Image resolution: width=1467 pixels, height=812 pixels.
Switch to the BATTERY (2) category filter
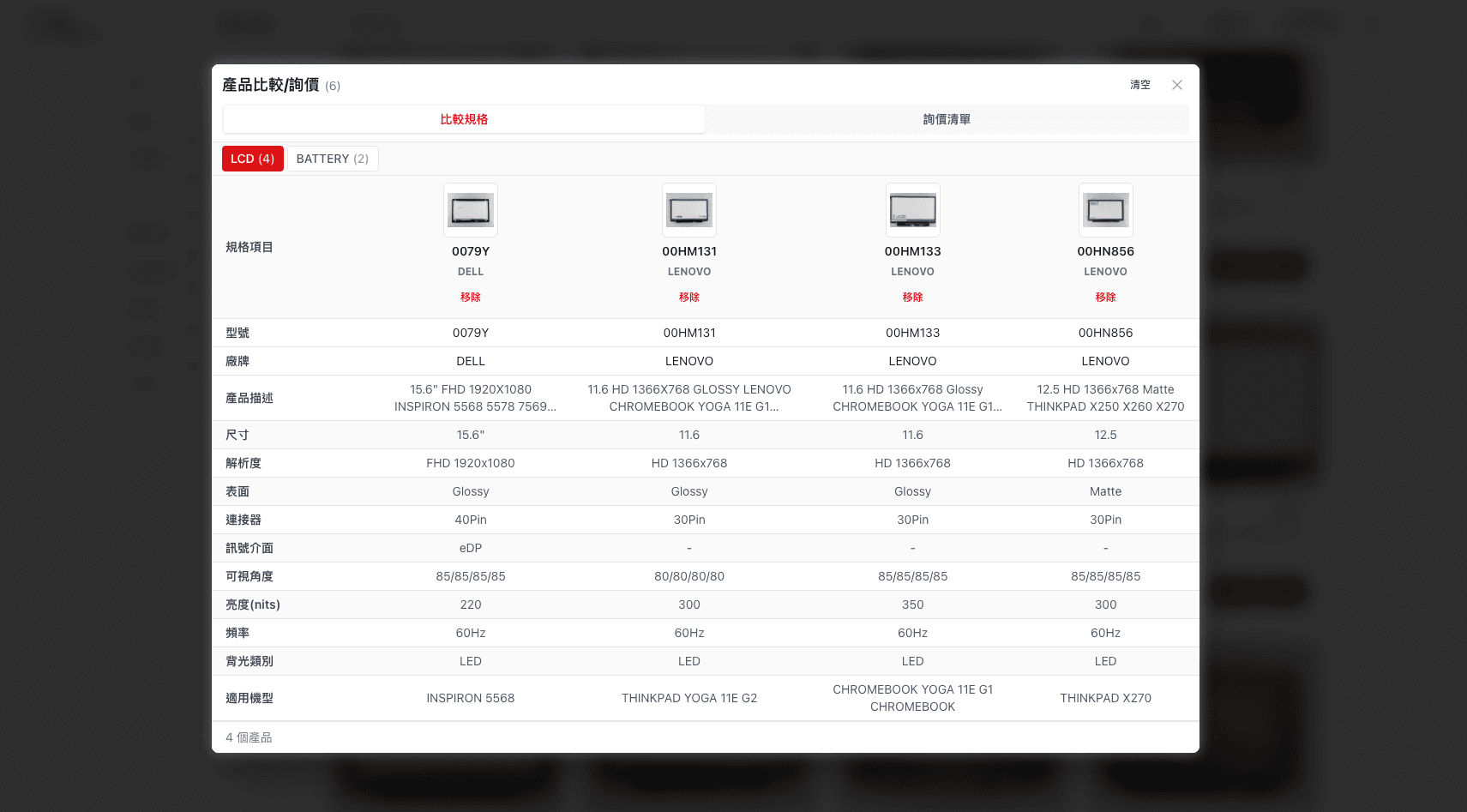[332, 159]
